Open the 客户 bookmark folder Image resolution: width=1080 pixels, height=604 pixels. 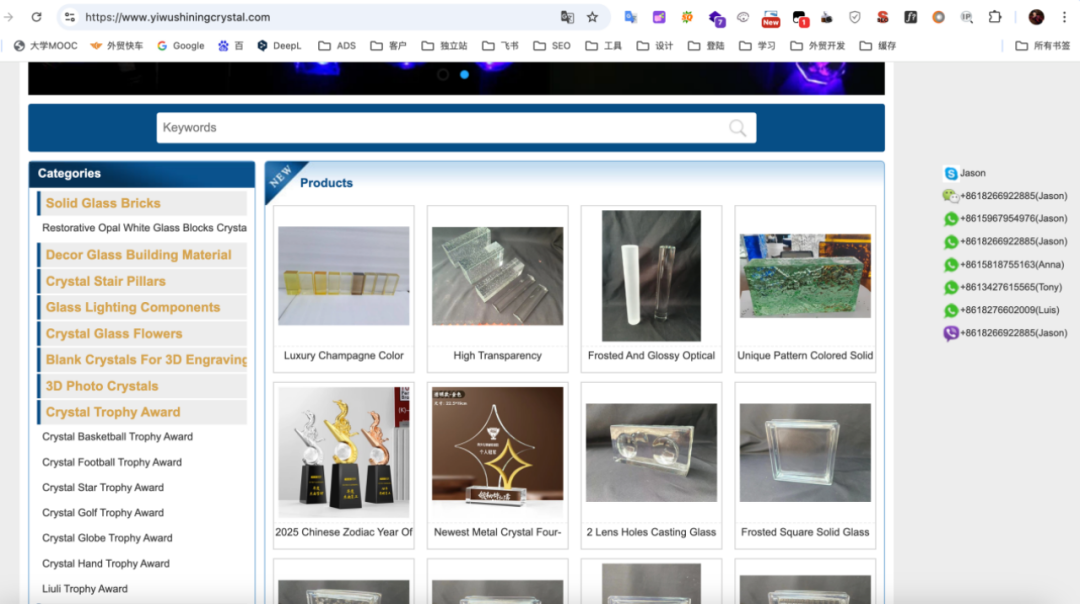388,45
